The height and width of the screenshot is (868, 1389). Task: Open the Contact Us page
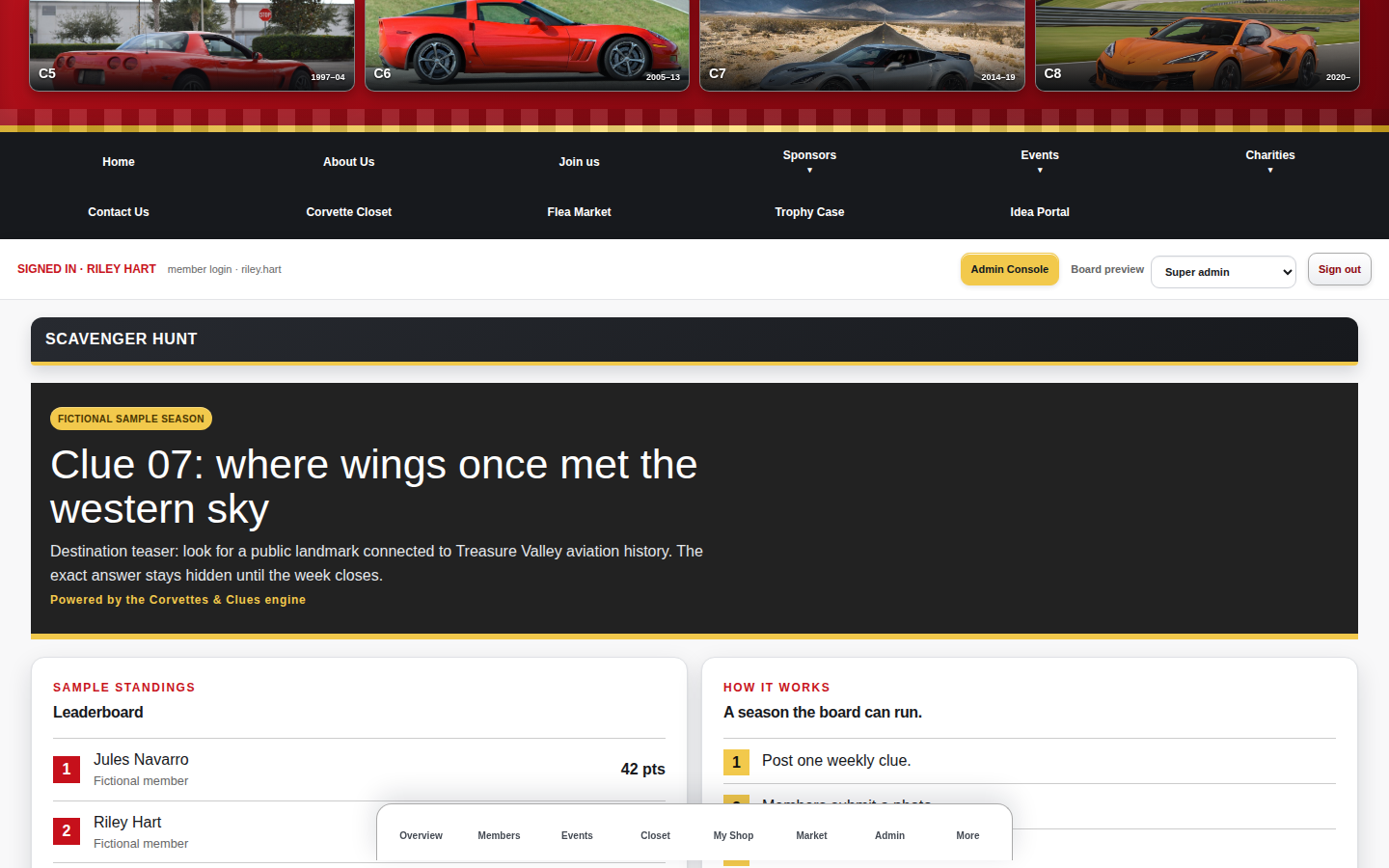119,212
